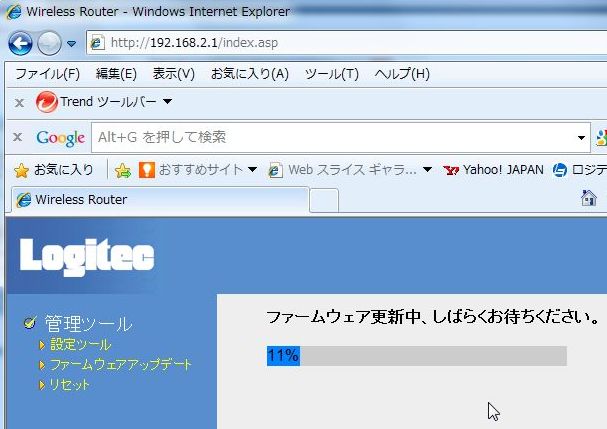Click the Yahoo! red Y icon
Screen dimensions: 607x429
451,170
